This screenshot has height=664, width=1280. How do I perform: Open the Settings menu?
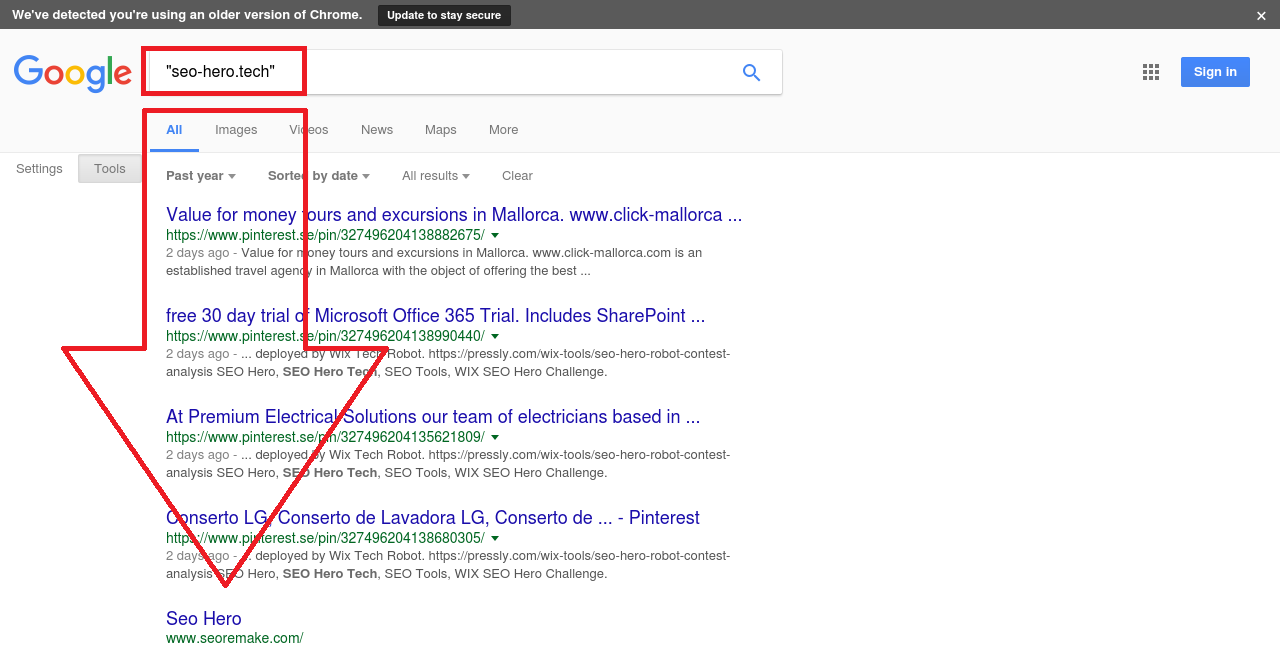(39, 169)
